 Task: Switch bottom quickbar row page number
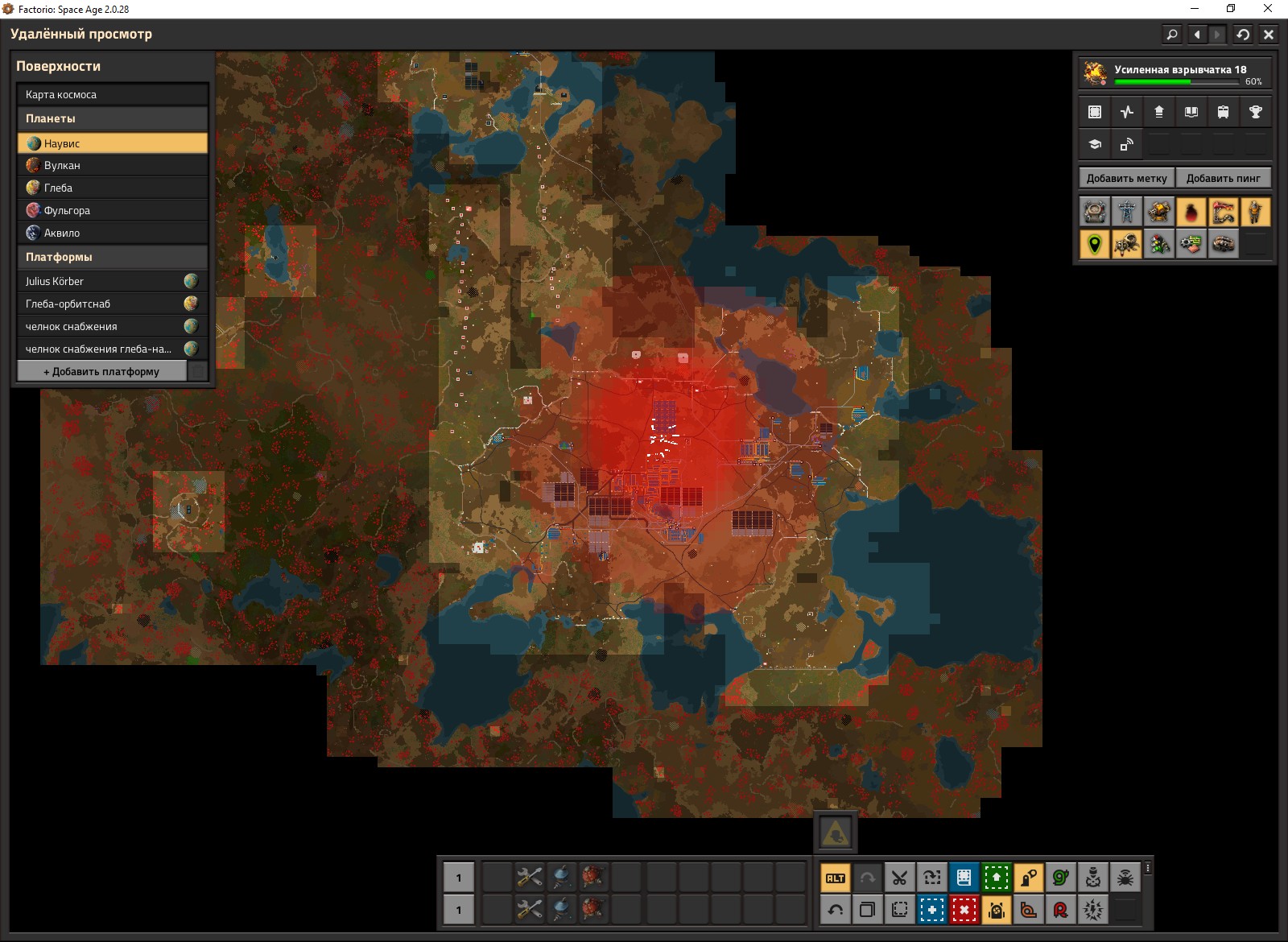459,910
